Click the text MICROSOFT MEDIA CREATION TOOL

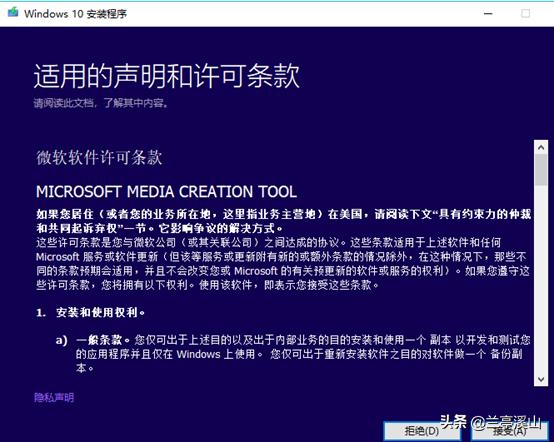166,192
